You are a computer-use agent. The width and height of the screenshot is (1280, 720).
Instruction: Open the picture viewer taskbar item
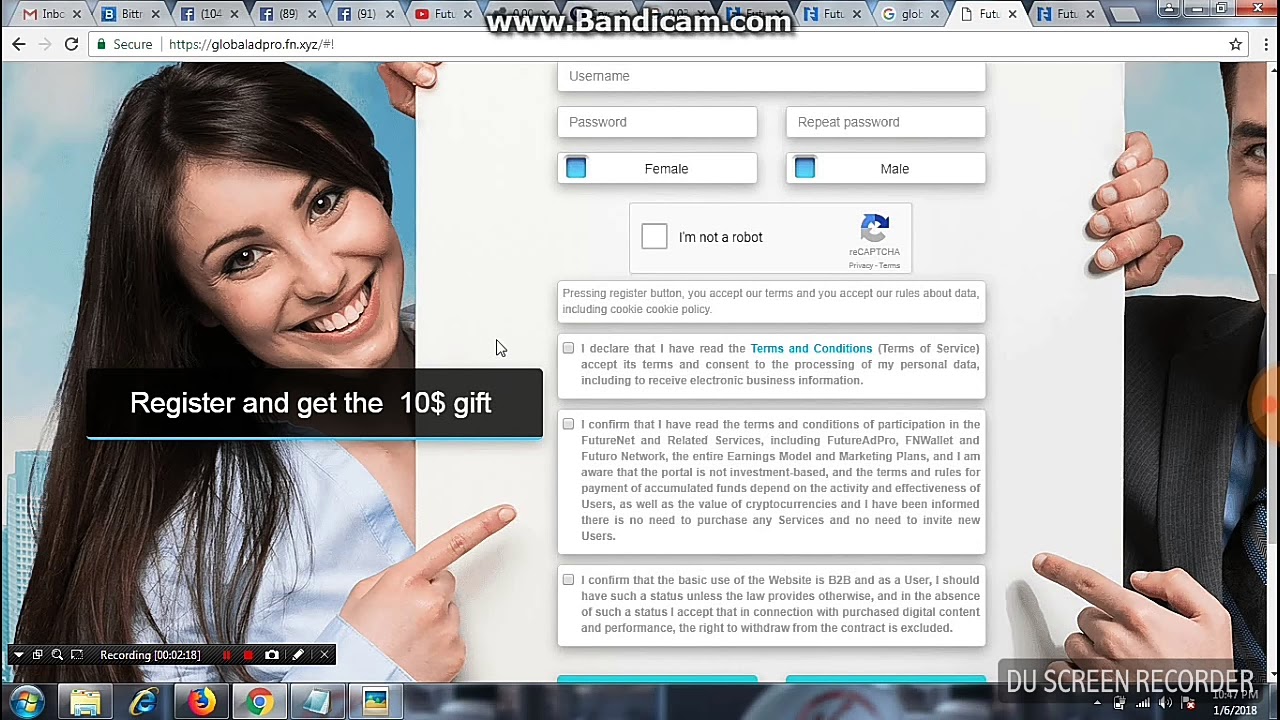coord(375,703)
